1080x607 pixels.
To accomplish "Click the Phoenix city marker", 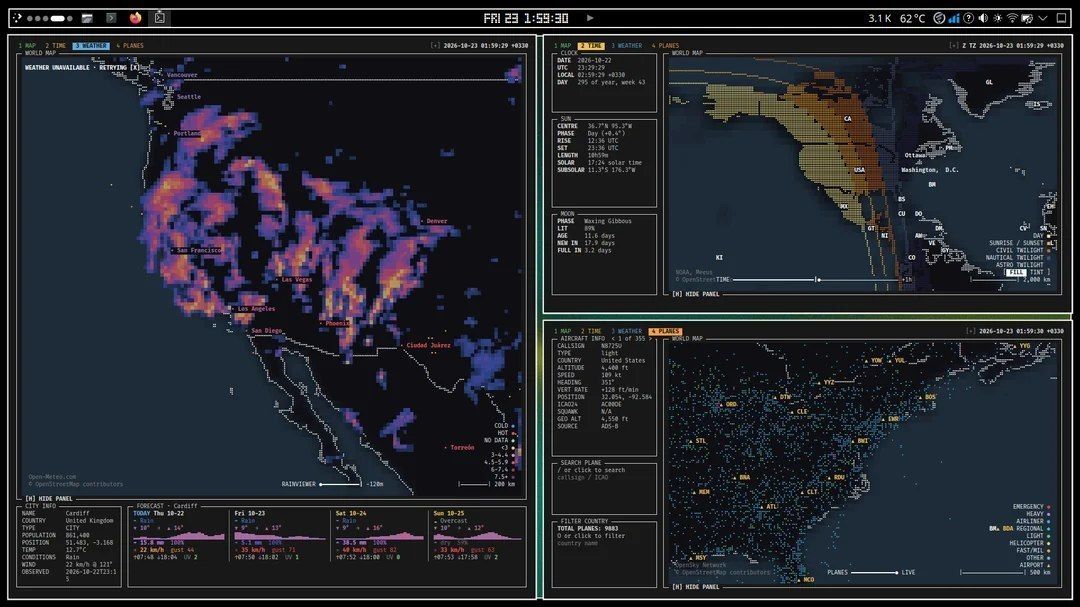I will click(335, 323).
